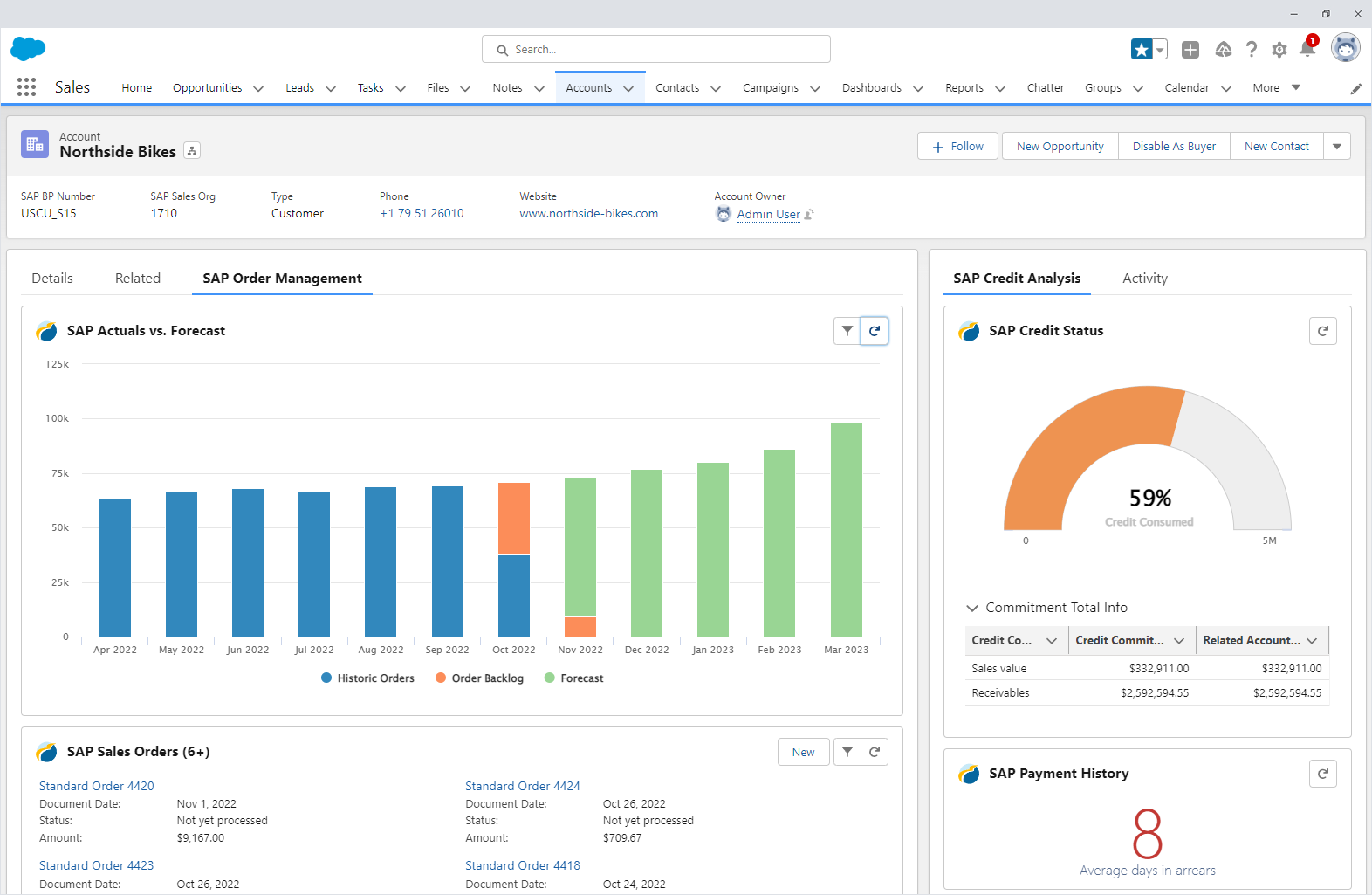Refresh the SAP Credit Status card
The image size is (1372, 895).
pos(1323,331)
